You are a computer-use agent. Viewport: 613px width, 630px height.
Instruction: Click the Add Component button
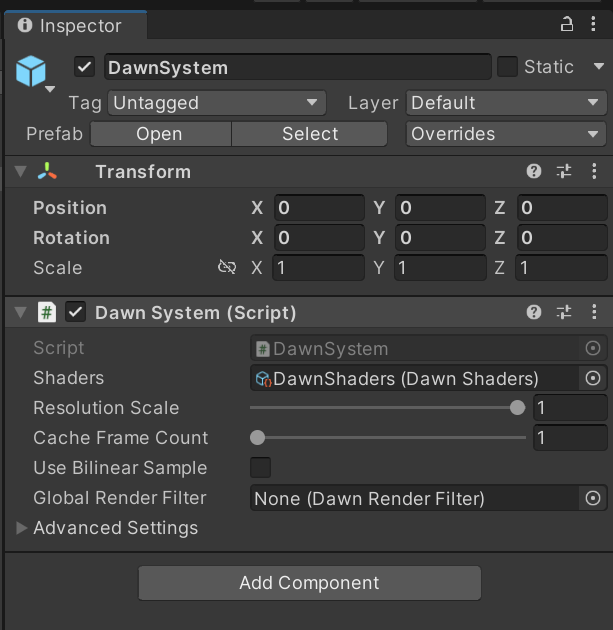tap(309, 583)
